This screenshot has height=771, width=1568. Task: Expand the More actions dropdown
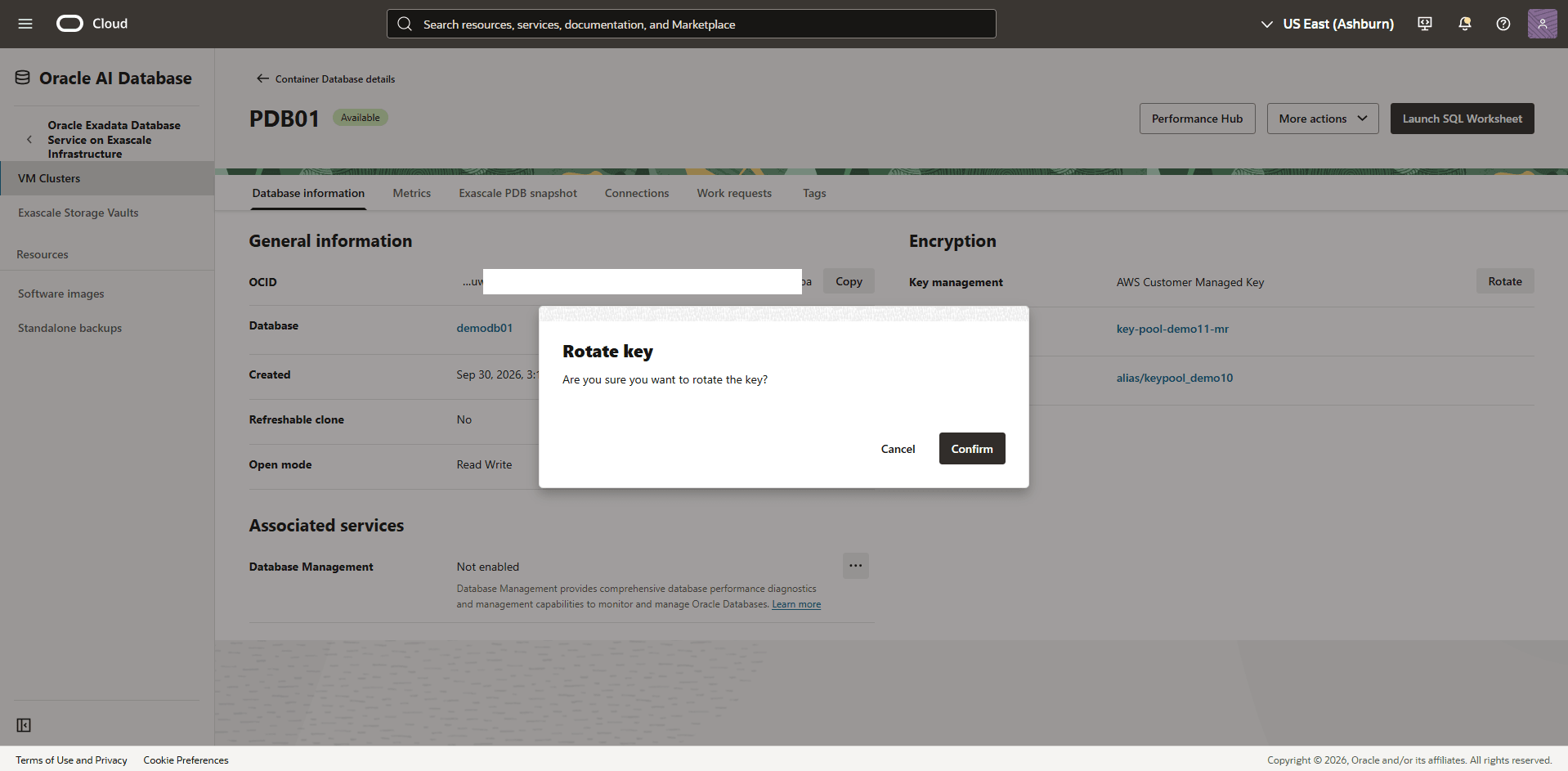1323,119
